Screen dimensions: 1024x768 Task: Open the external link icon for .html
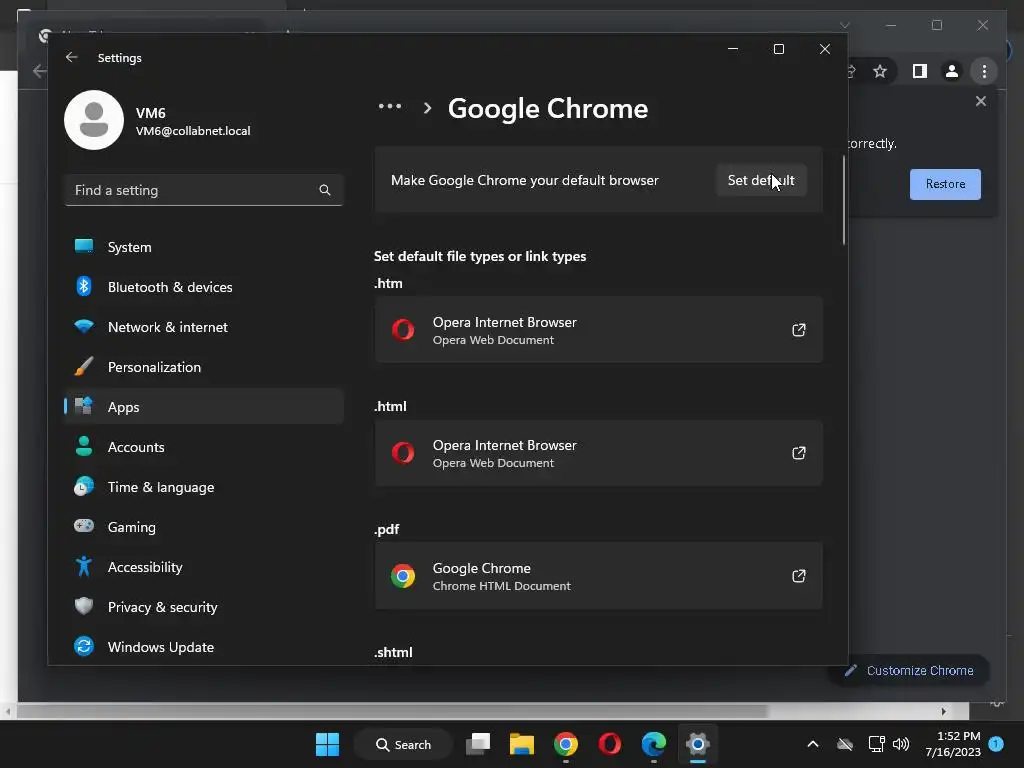coord(799,453)
